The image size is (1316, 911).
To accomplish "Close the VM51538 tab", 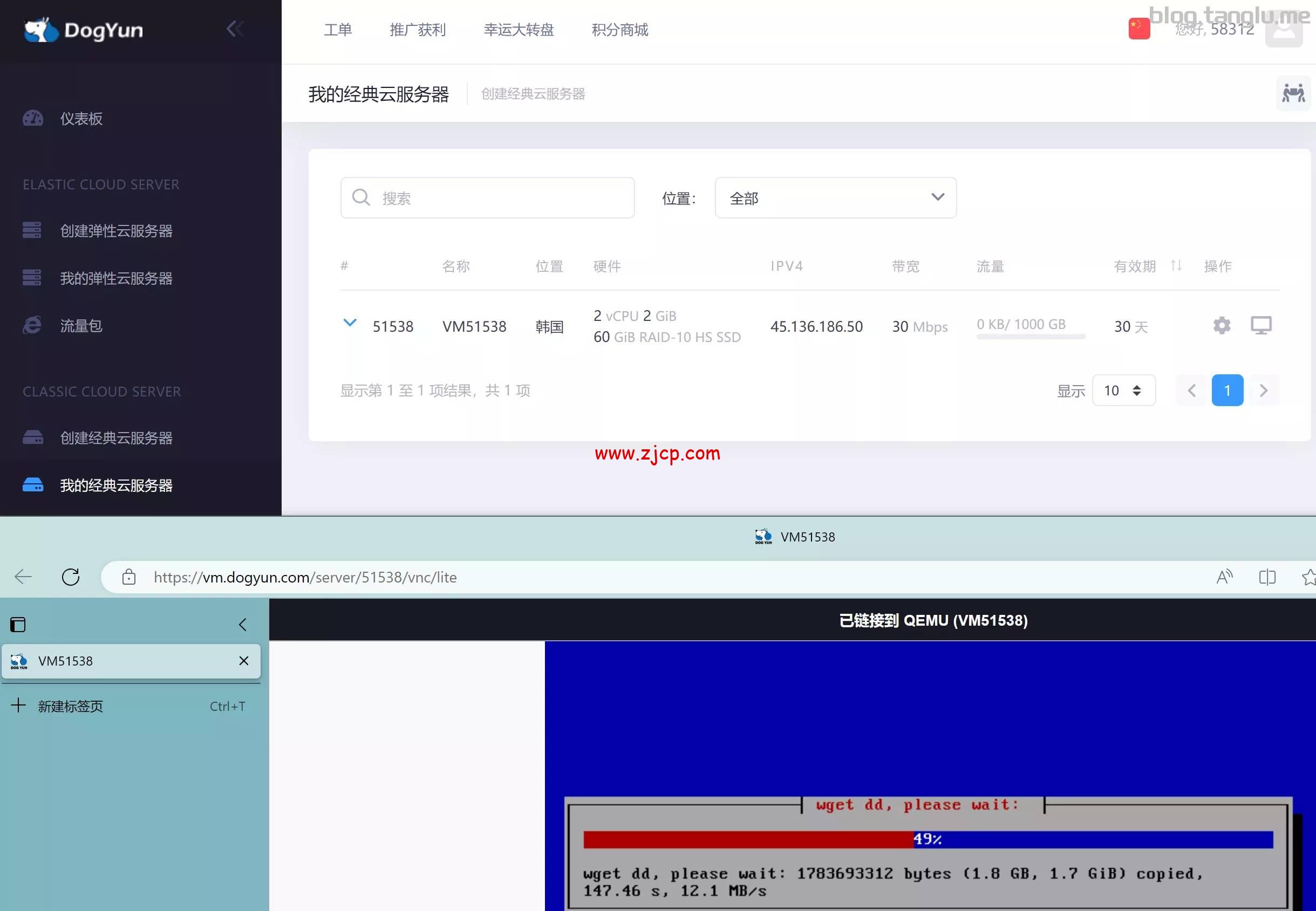I will click(244, 661).
